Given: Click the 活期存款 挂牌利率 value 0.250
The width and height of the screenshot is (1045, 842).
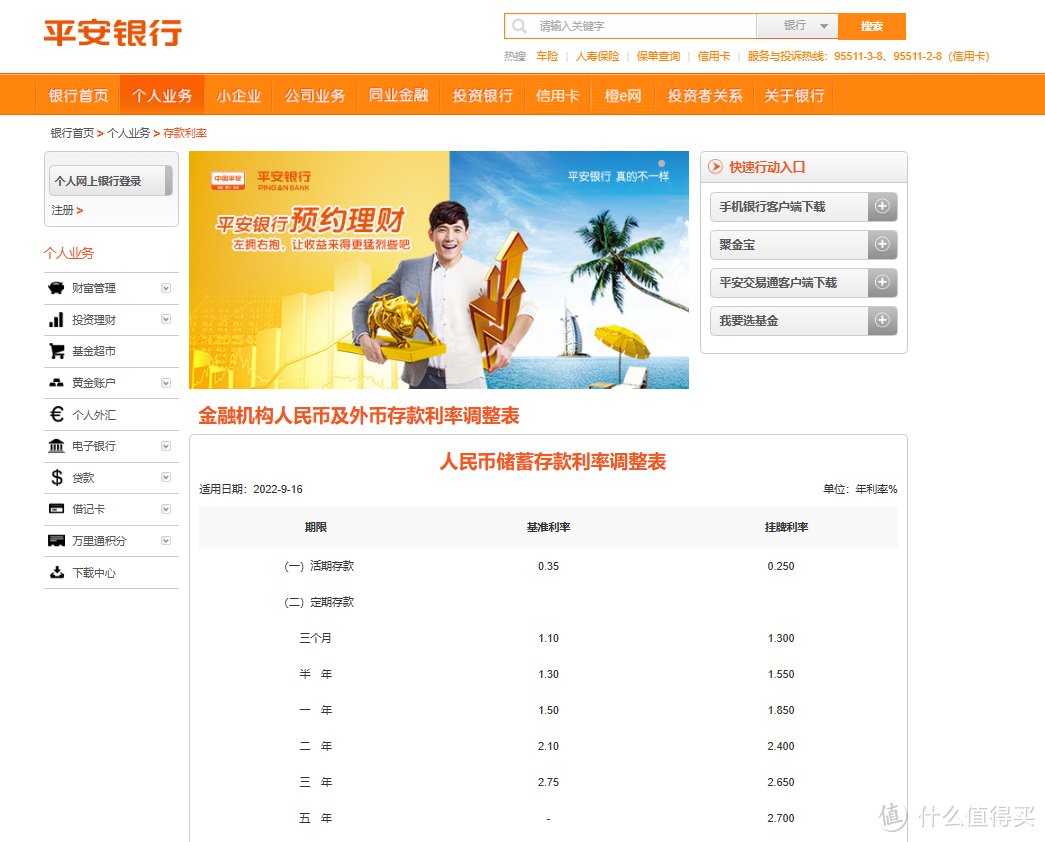Looking at the screenshot, I should (780, 566).
